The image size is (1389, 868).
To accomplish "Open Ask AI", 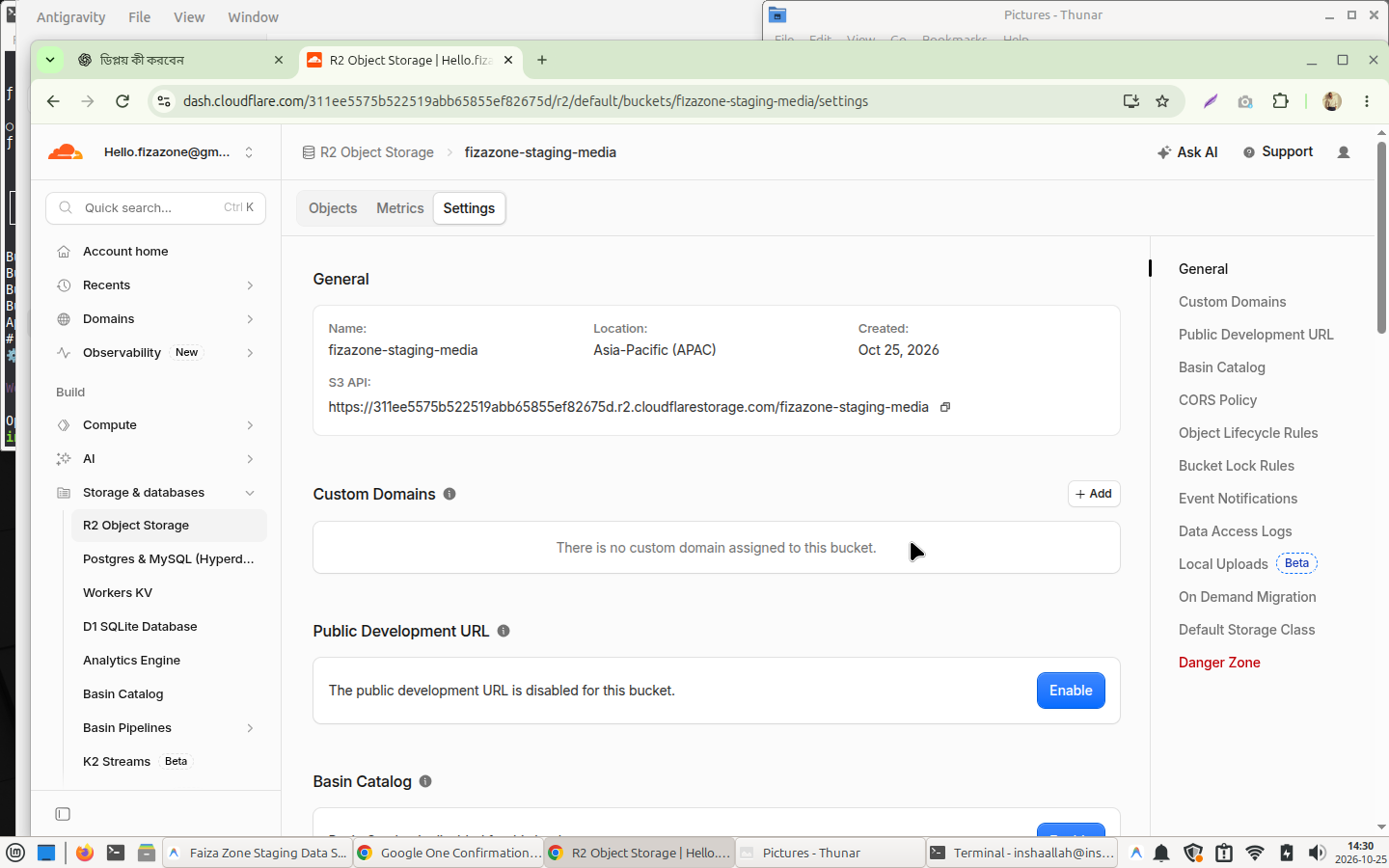I will pyautogui.click(x=1187, y=152).
